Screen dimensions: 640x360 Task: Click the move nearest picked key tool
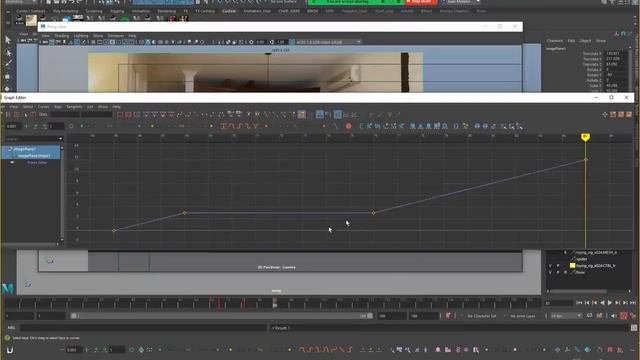(8, 115)
